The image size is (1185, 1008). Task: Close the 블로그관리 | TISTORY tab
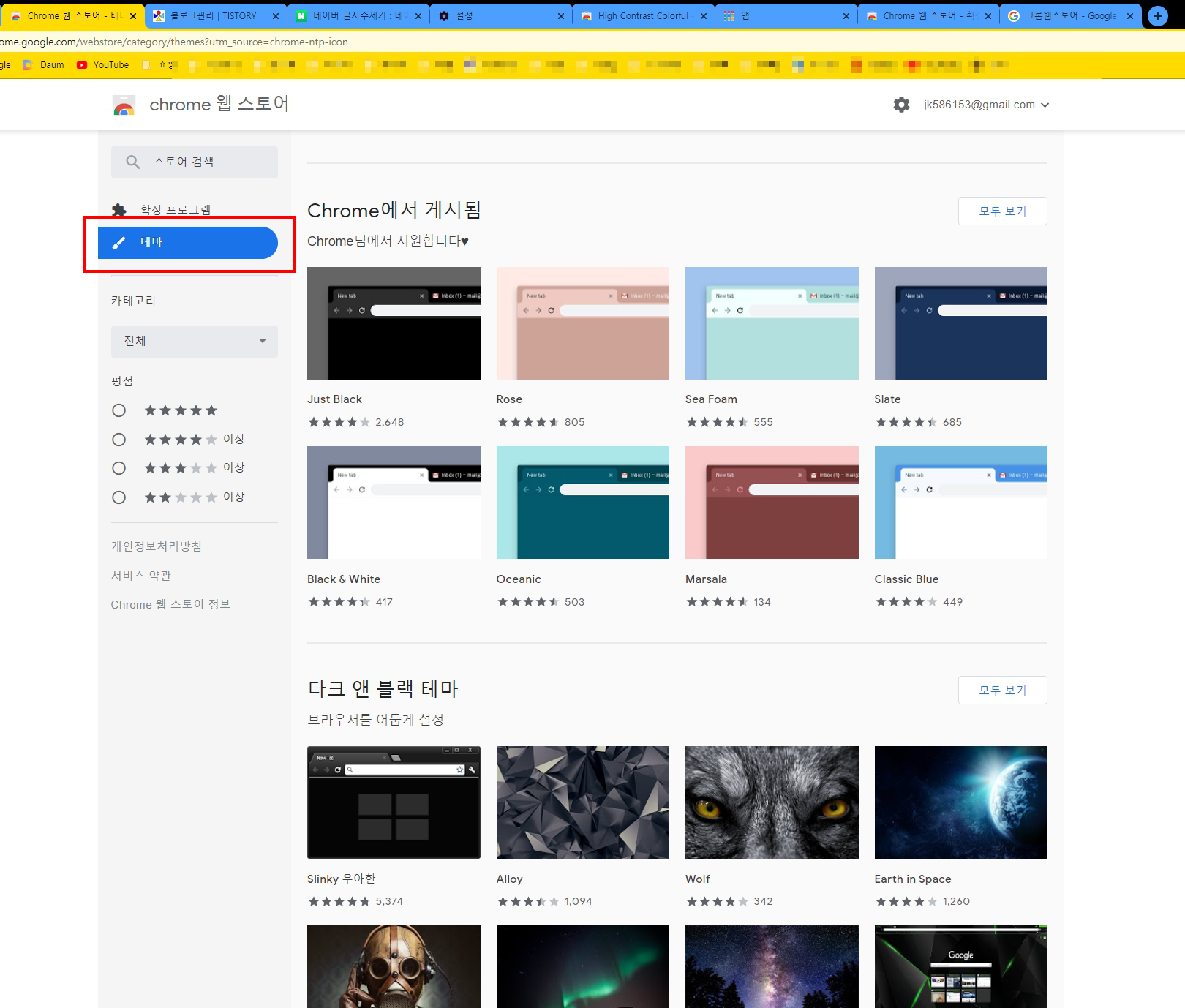[x=276, y=16]
